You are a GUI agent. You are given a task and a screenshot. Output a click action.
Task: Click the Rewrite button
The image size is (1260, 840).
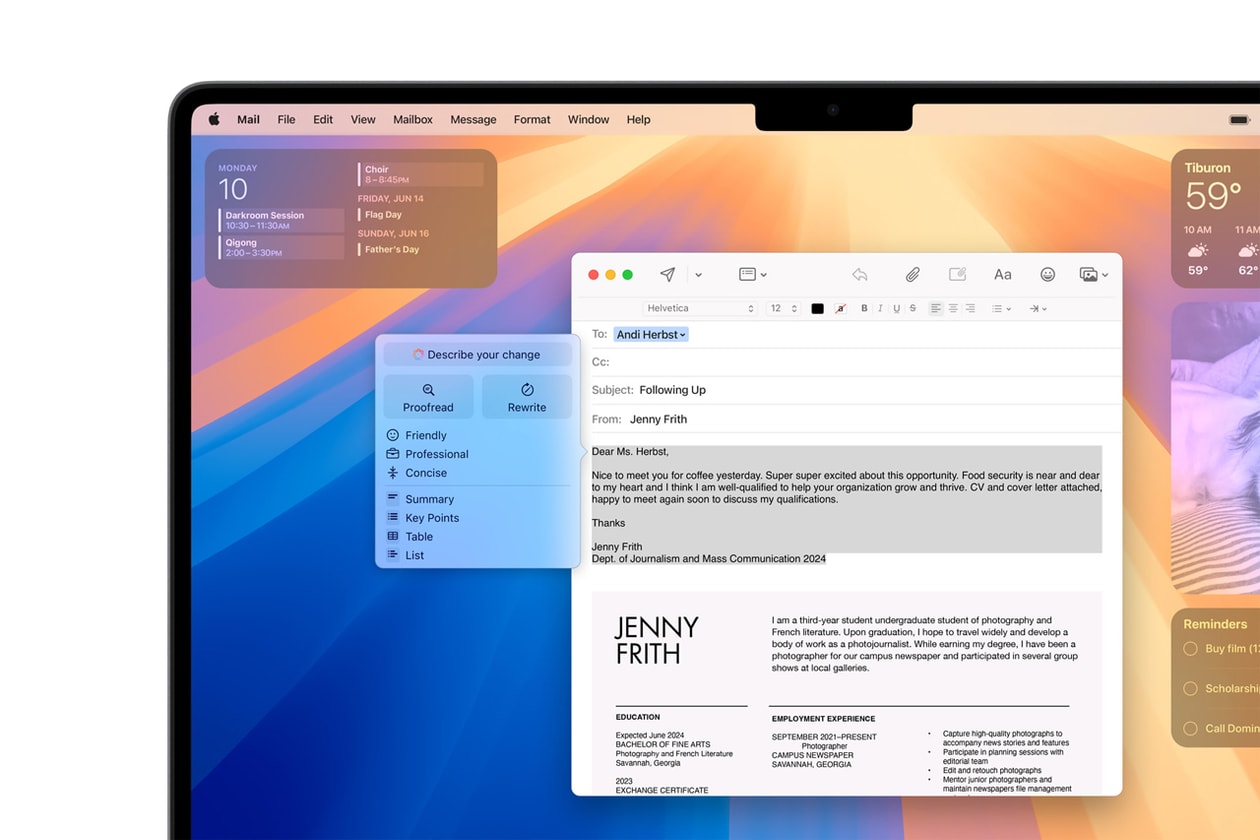coord(526,396)
